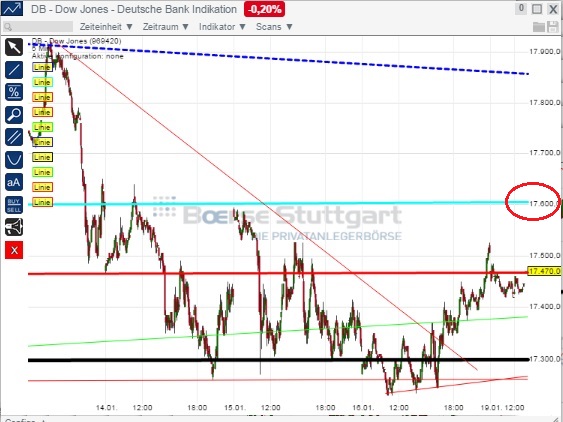This screenshot has height=422, width=563.
Task: Click the cyan-bordered Linie label
Action: [x=42, y=82]
